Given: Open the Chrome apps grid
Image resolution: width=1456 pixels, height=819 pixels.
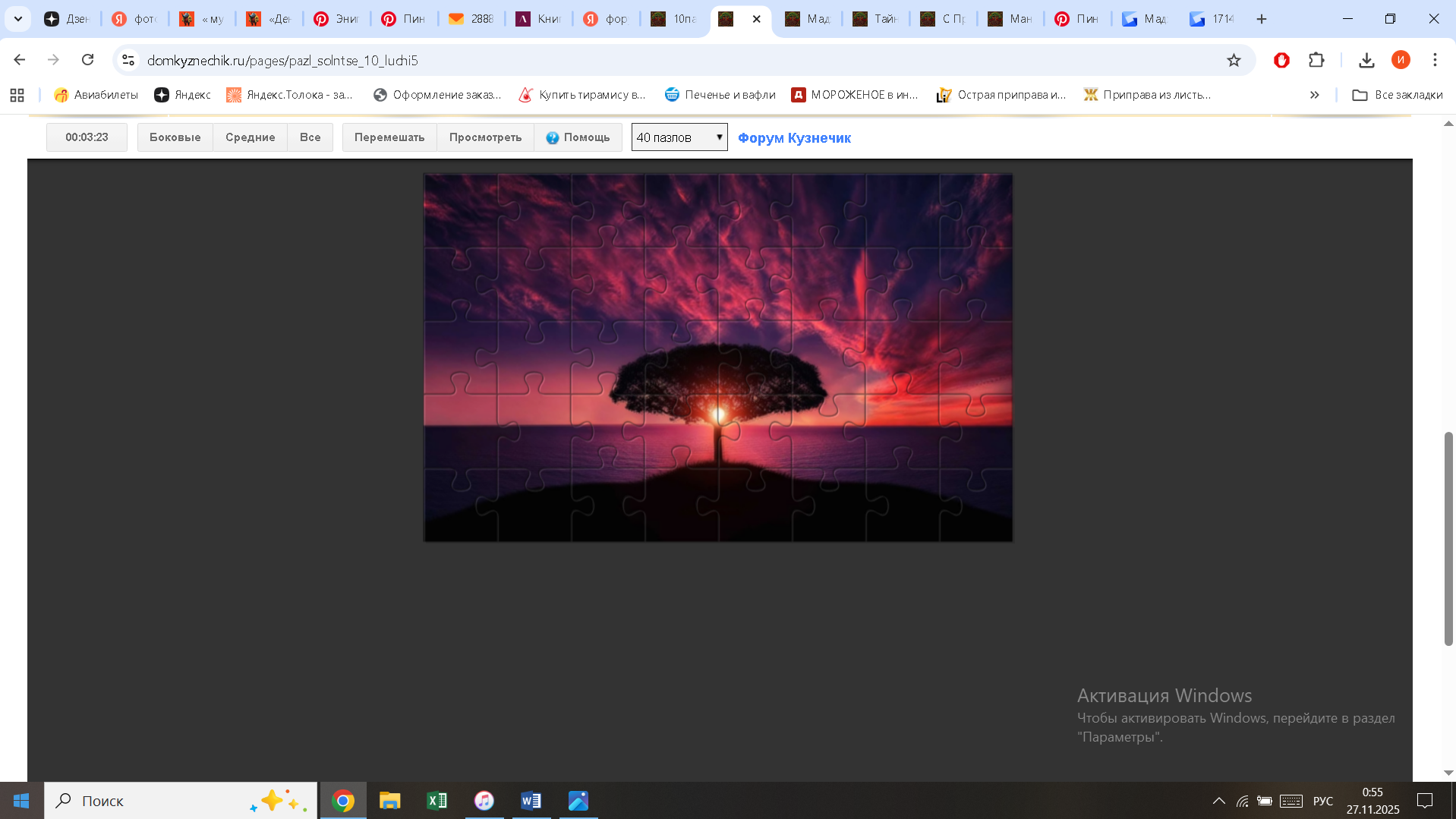Looking at the screenshot, I should tap(17, 95).
